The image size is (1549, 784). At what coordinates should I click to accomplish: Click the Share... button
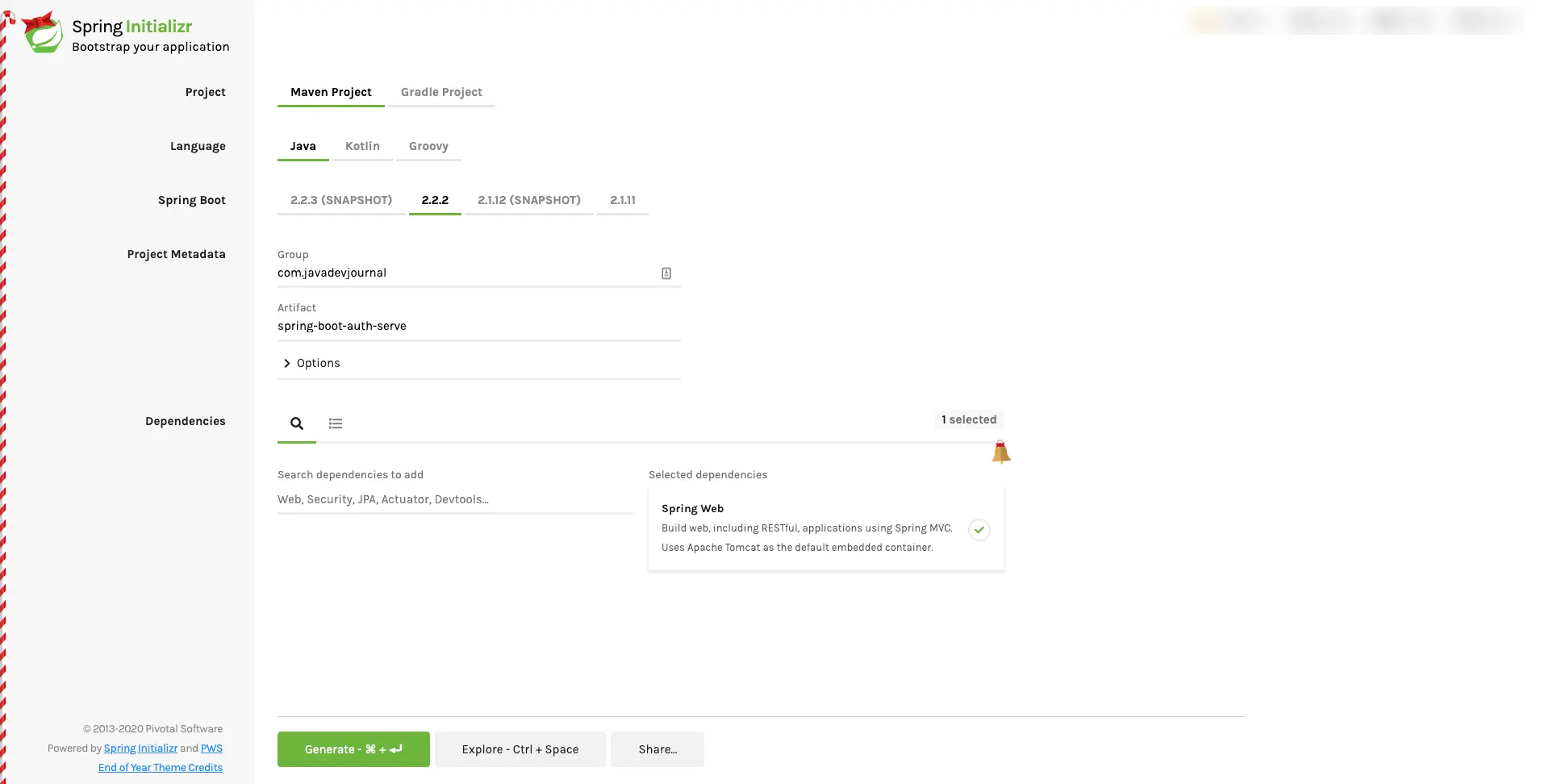tap(658, 749)
